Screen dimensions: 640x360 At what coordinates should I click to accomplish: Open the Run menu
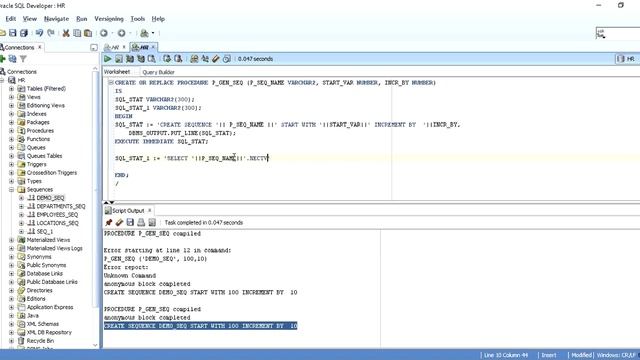pos(82,19)
